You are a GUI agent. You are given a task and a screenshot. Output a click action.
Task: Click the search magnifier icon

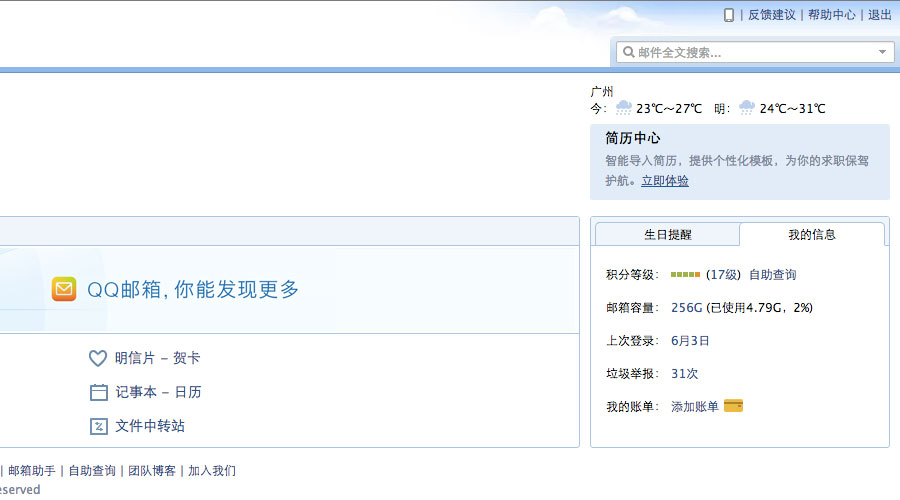(x=629, y=52)
